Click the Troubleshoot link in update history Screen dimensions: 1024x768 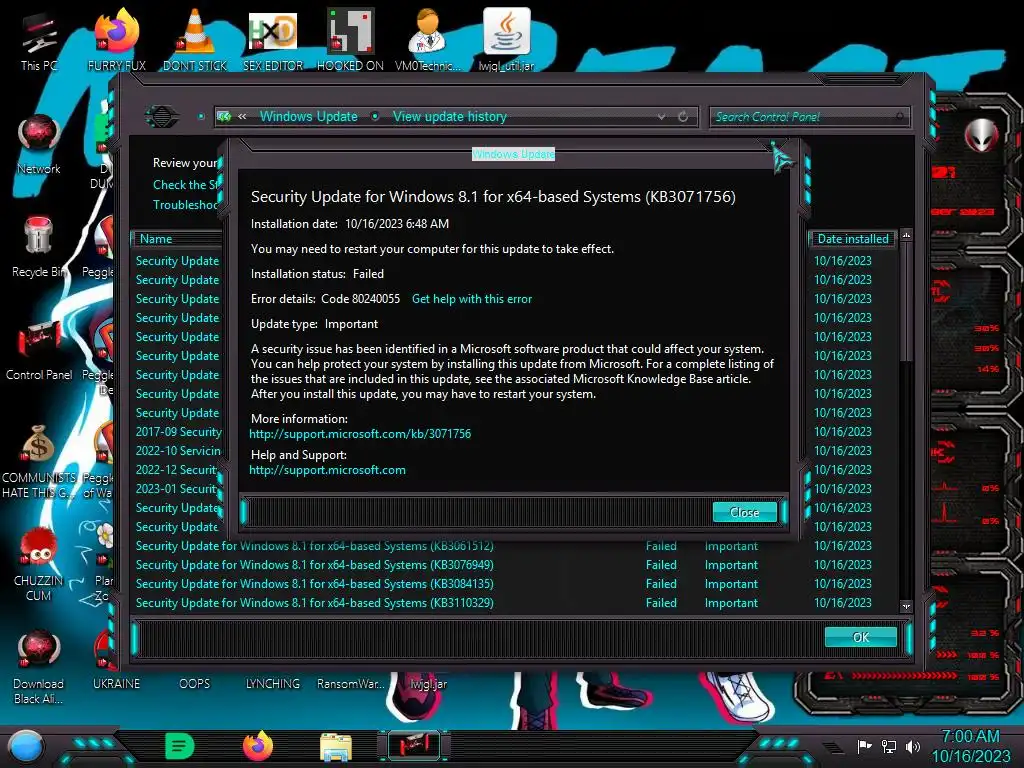click(185, 204)
